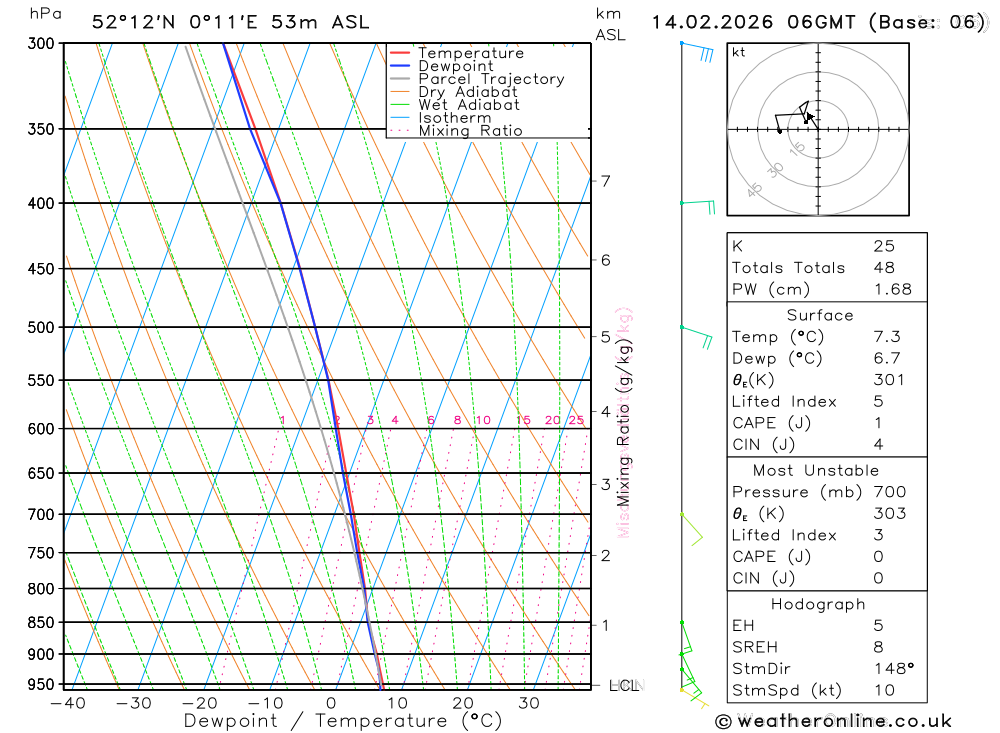Click the PW (cm) value 1.68
Screen dimensions: 1000x733
[893, 290]
